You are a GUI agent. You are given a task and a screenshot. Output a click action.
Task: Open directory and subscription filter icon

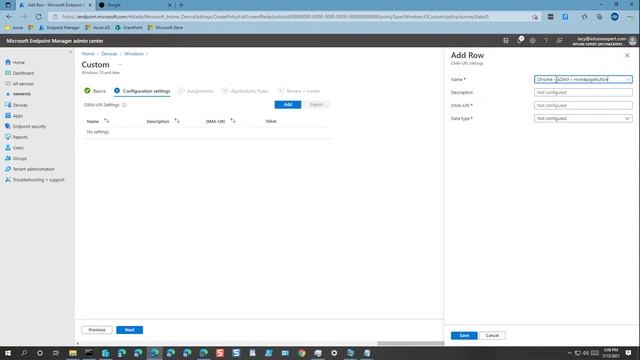506,41
